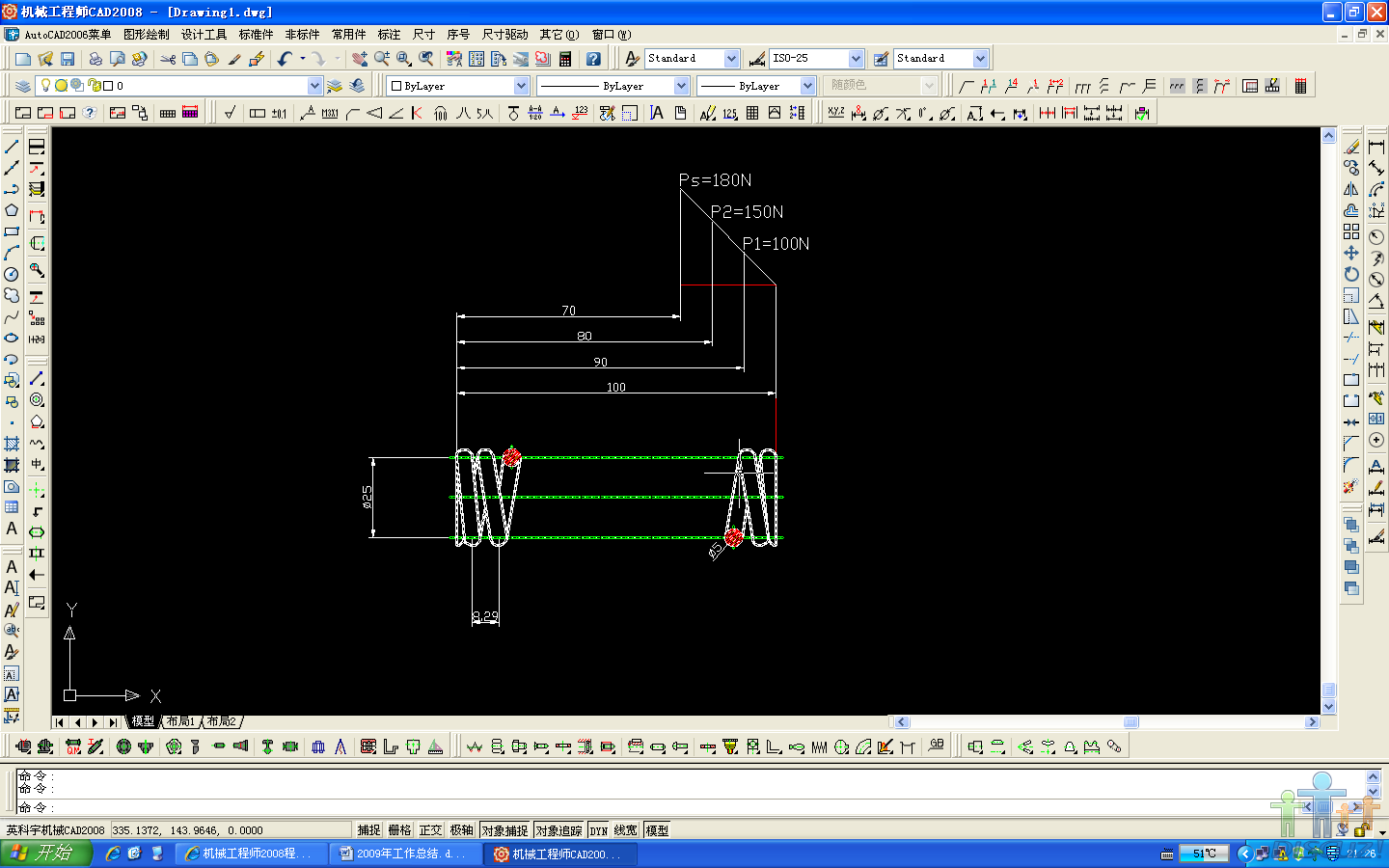Switch to the 机械工程师2008程 browser taskbar button

coord(250,854)
